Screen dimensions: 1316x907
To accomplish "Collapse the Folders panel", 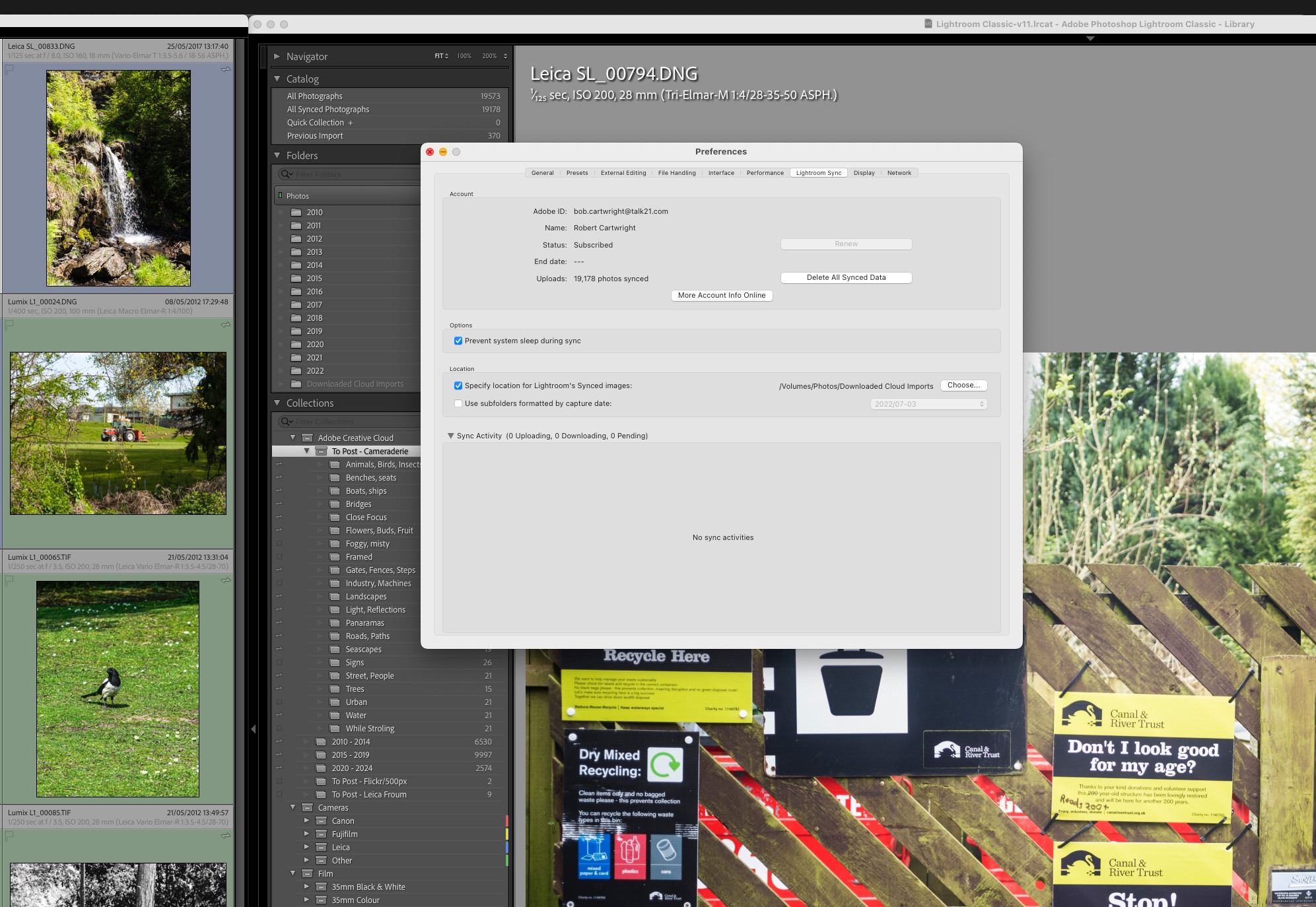I will (x=277, y=155).
